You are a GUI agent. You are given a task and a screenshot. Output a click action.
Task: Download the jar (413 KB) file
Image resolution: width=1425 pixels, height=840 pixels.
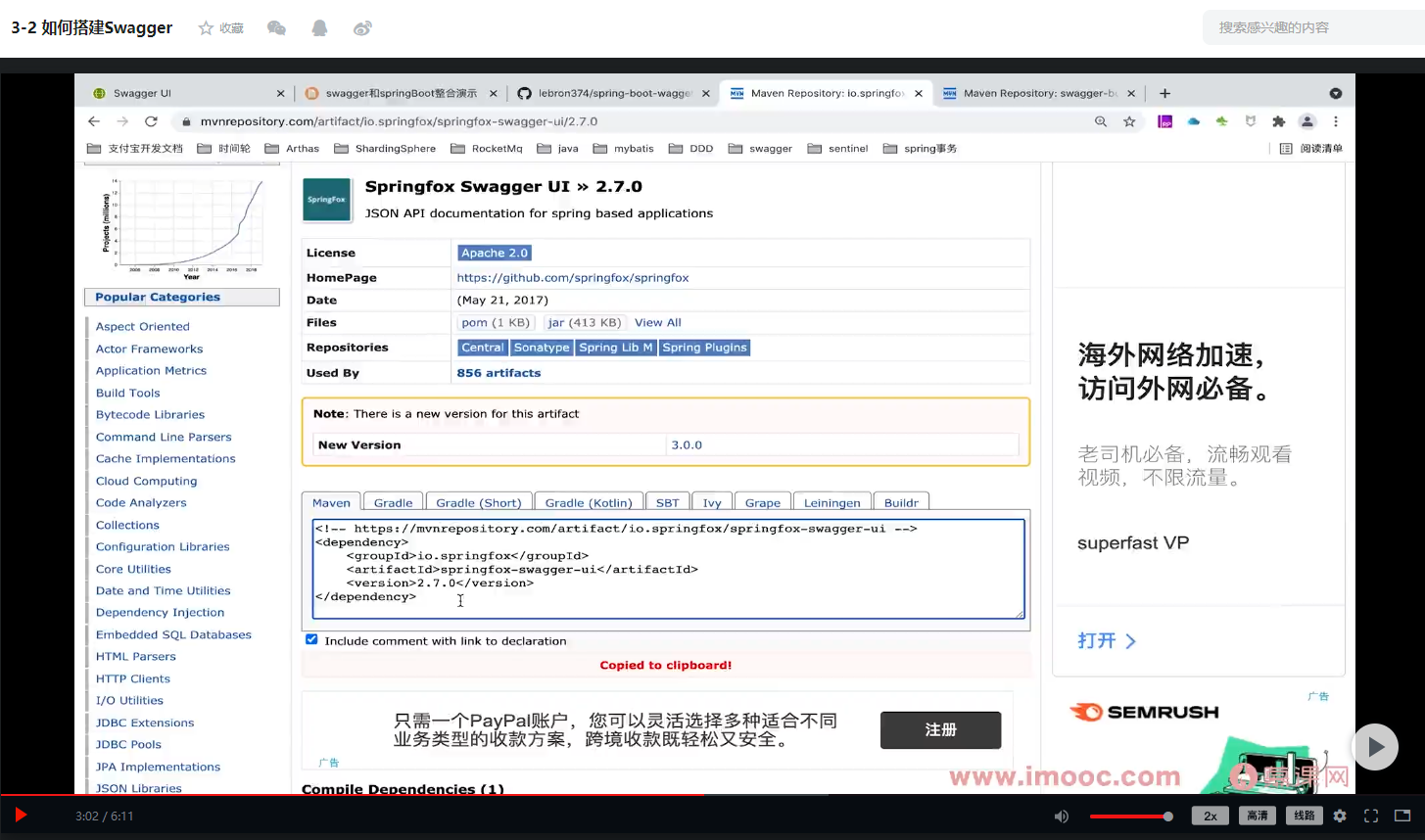click(x=585, y=323)
